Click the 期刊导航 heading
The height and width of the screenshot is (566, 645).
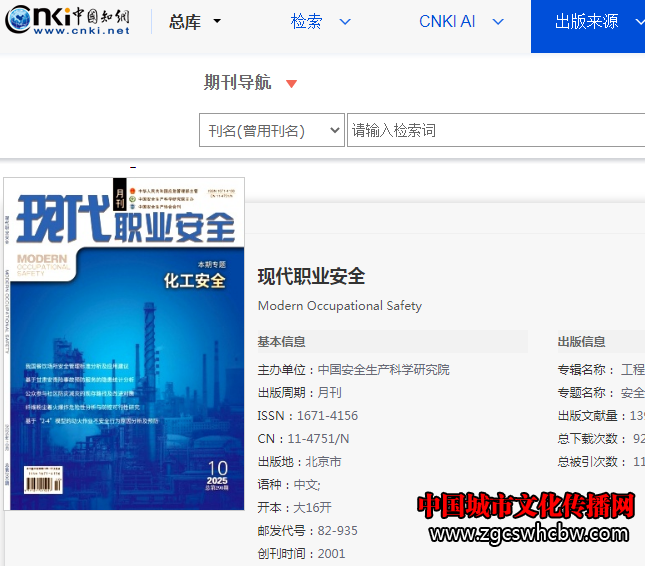coord(237,83)
